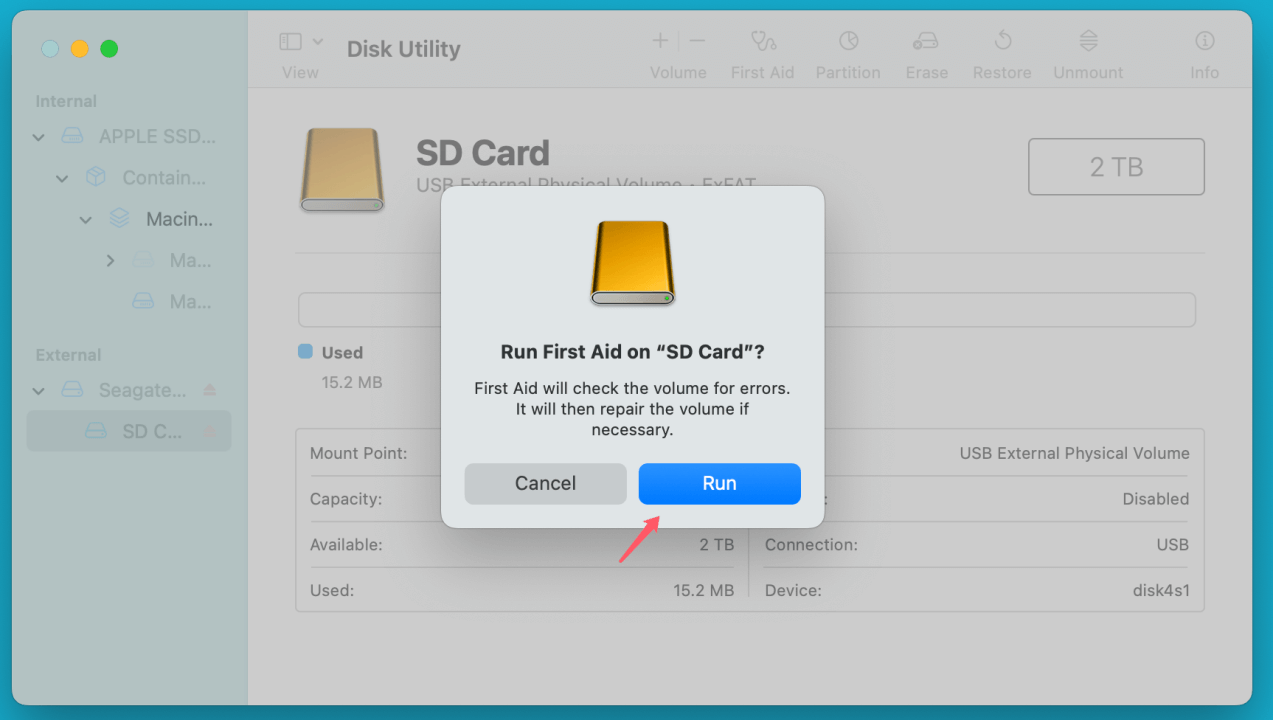This screenshot has width=1273, height=720.
Task: Expand the grayed Macintosh volume chevron
Action: pyautogui.click(x=110, y=260)
